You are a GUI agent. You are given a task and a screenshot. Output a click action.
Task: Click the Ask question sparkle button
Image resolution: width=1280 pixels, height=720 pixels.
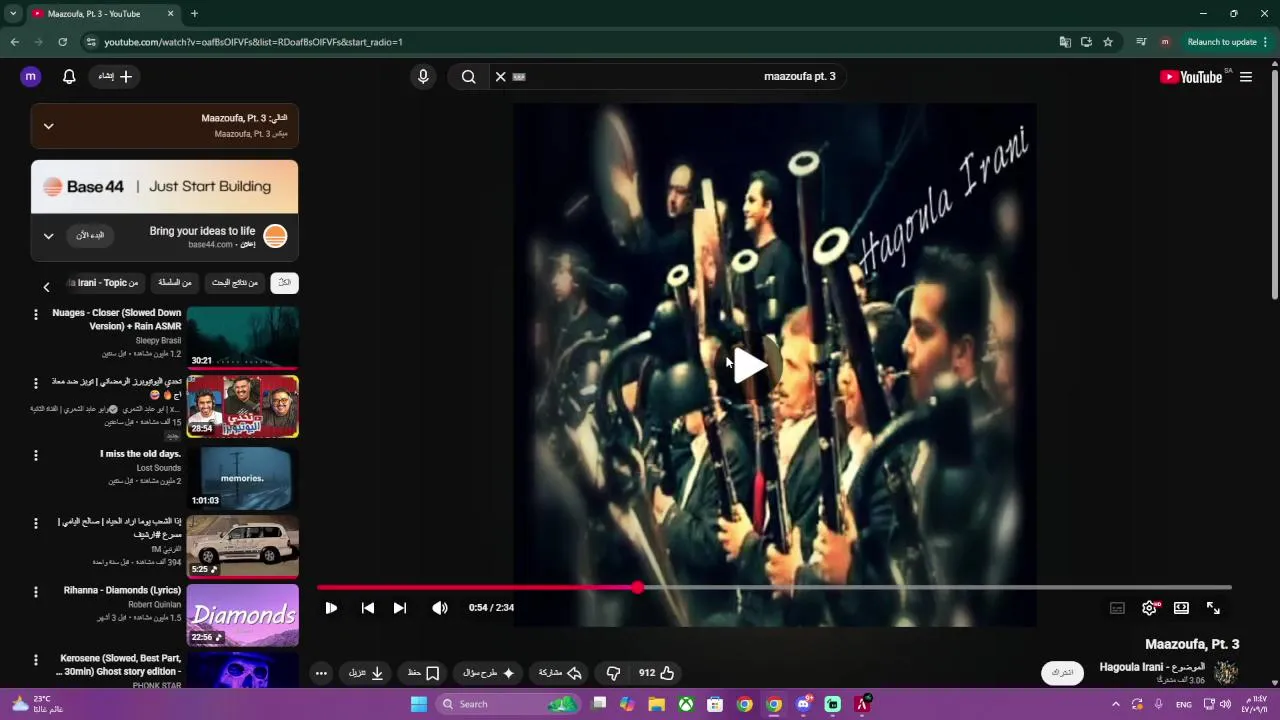488,673
